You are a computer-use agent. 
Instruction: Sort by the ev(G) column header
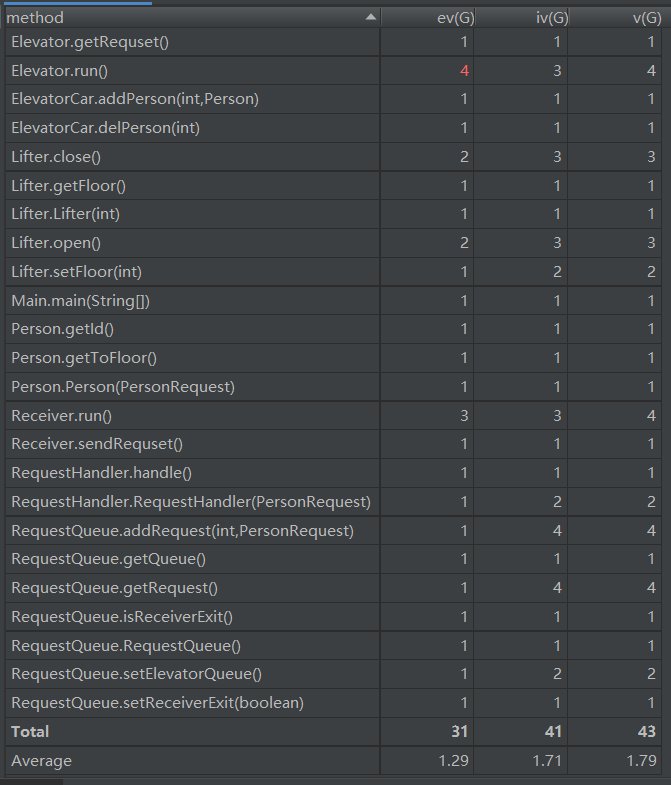click(449, 18)
